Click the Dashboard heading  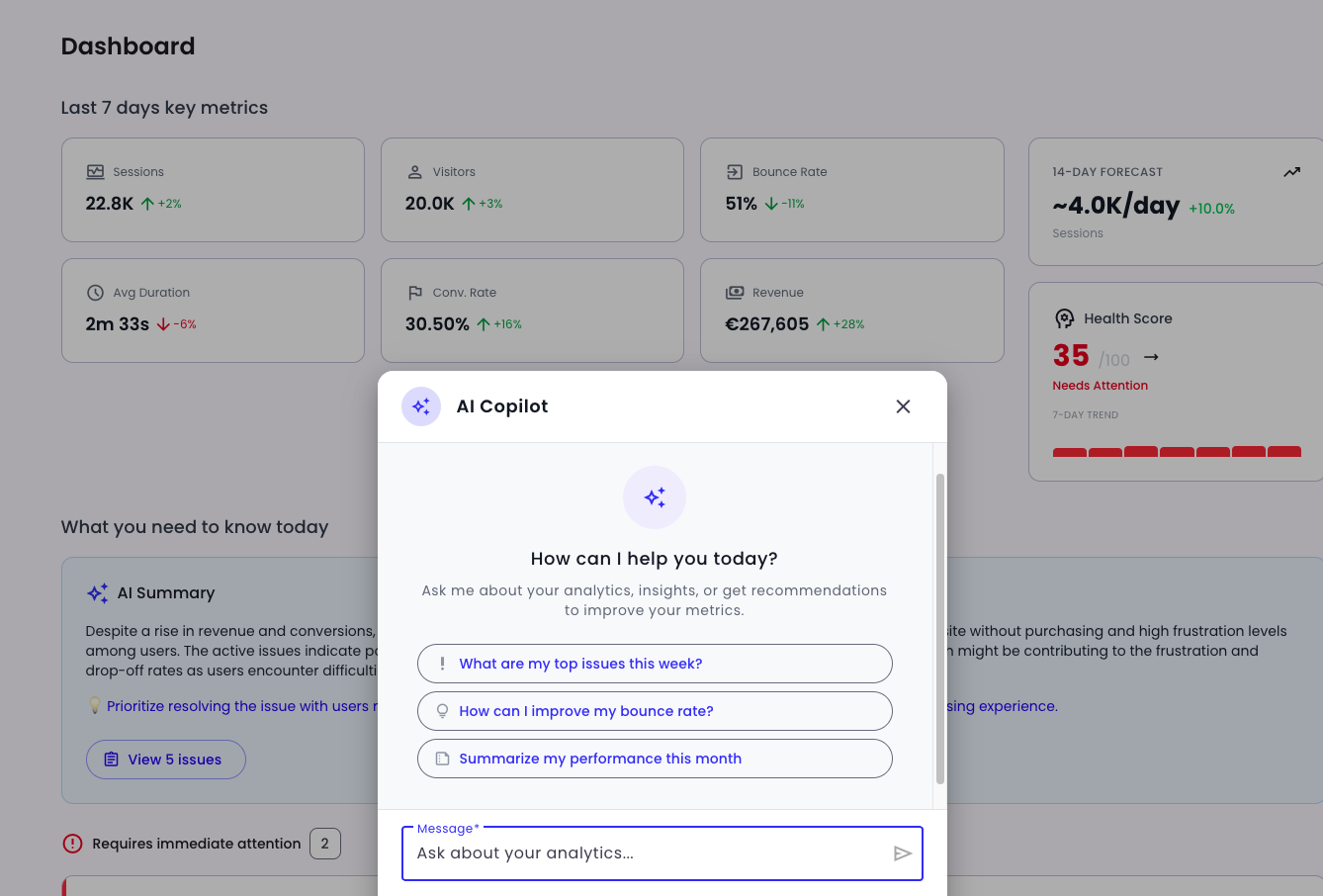coord(129,46)
